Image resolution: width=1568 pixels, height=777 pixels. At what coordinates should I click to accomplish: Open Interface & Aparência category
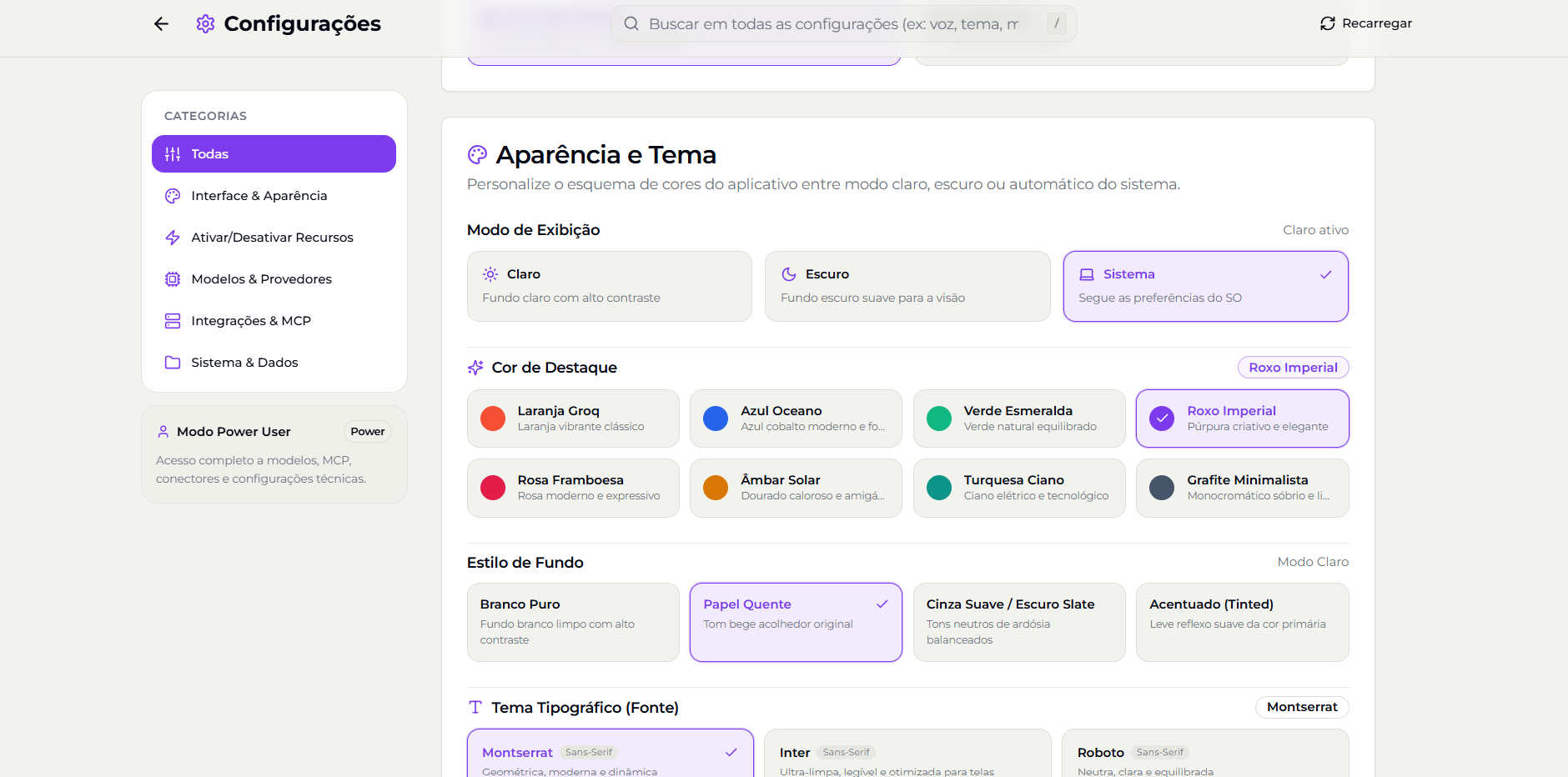click(x=274, y=196)
